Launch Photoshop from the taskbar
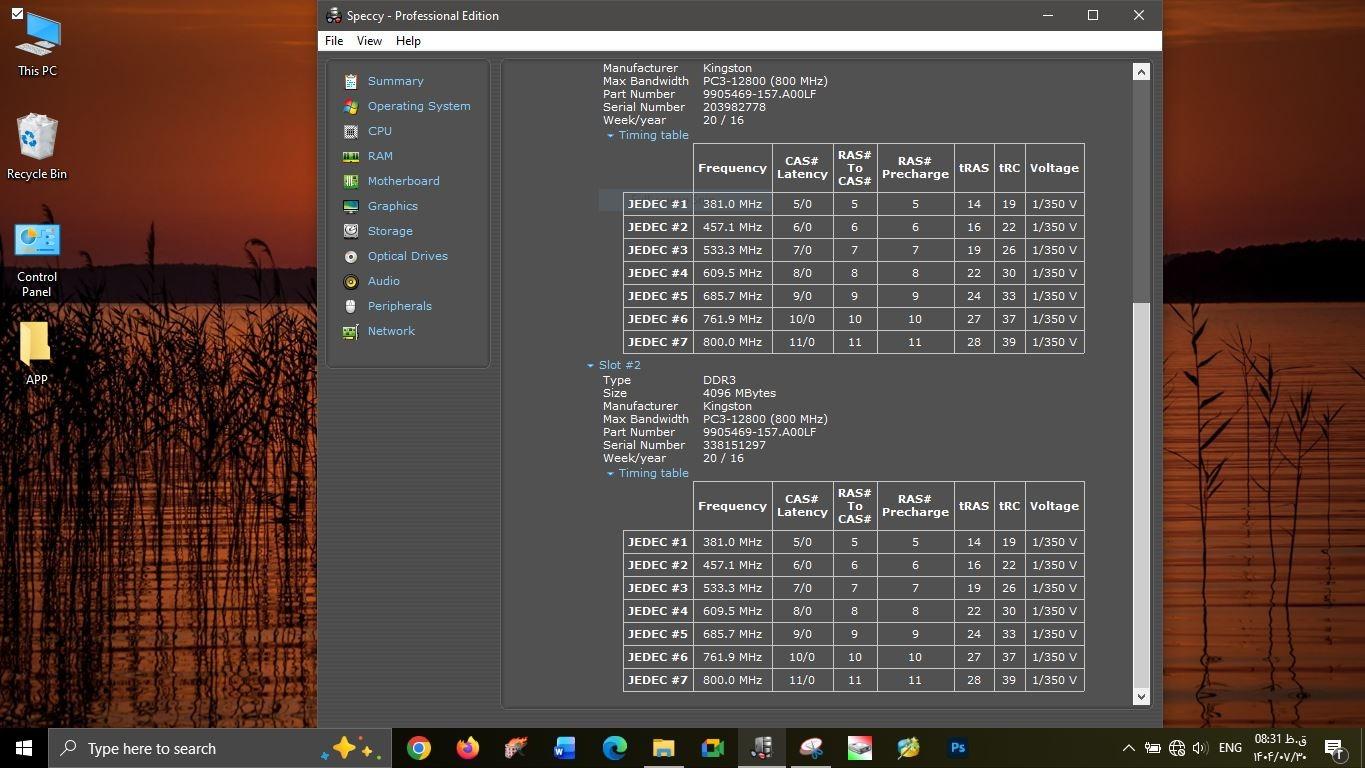This screenshot has width=1365, height=768. point(957,748)
